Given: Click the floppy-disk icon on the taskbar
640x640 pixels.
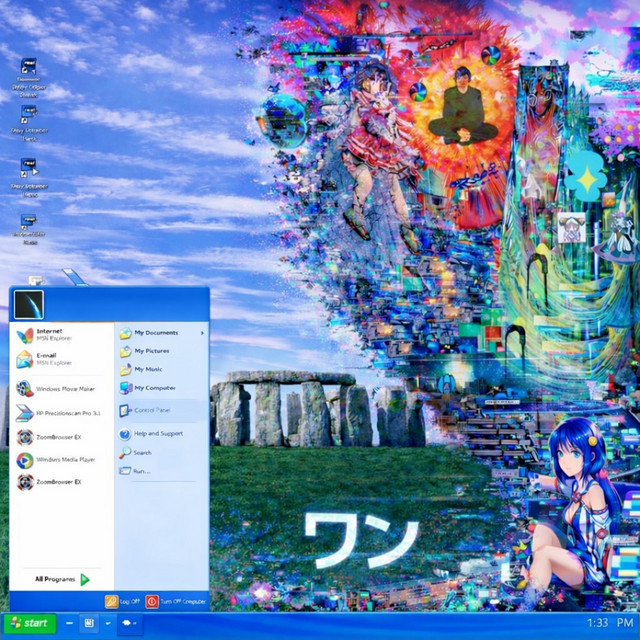Looking at the screenshot, I should coord(89,623).
